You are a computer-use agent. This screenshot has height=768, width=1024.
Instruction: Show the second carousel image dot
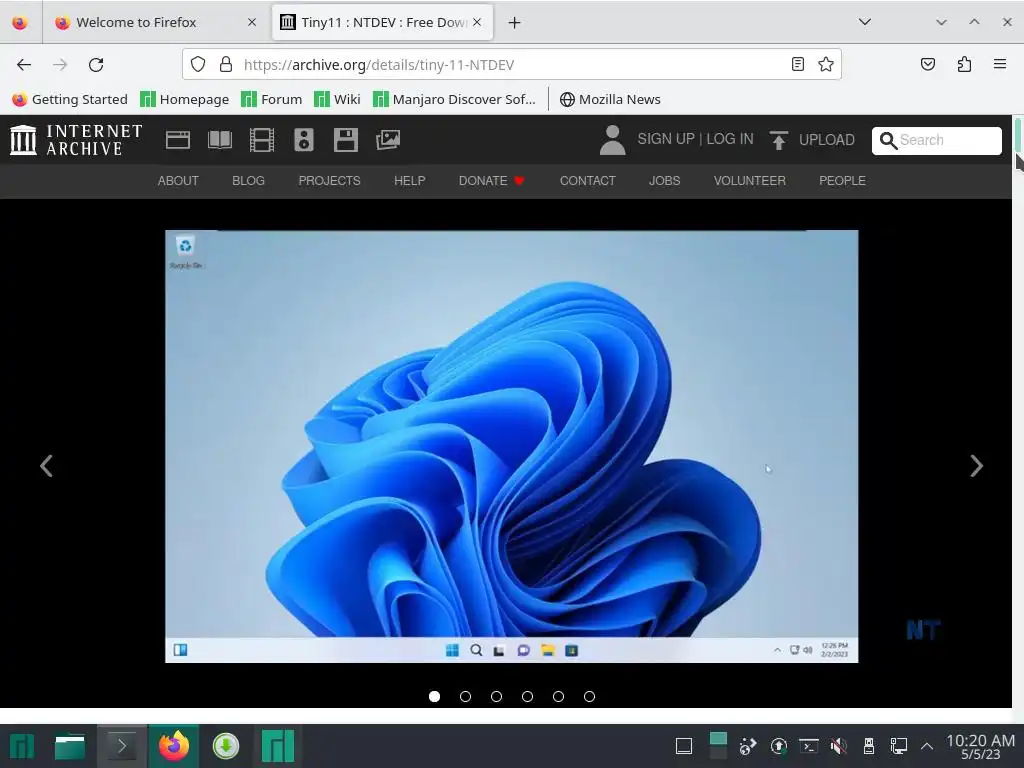(x=466, y=697)
